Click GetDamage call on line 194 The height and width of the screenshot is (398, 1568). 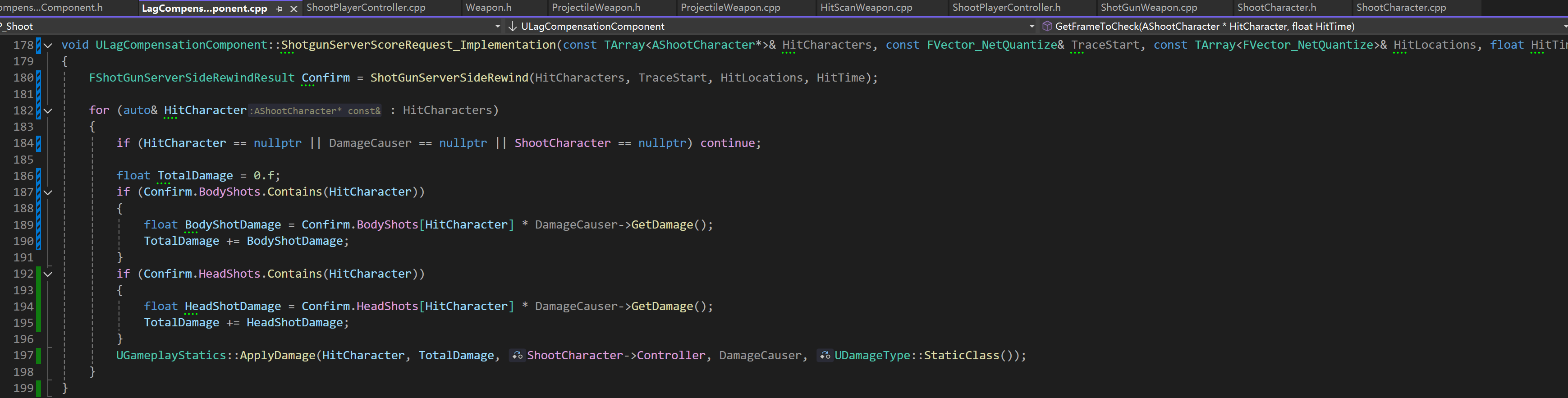(x=662, y=307)
